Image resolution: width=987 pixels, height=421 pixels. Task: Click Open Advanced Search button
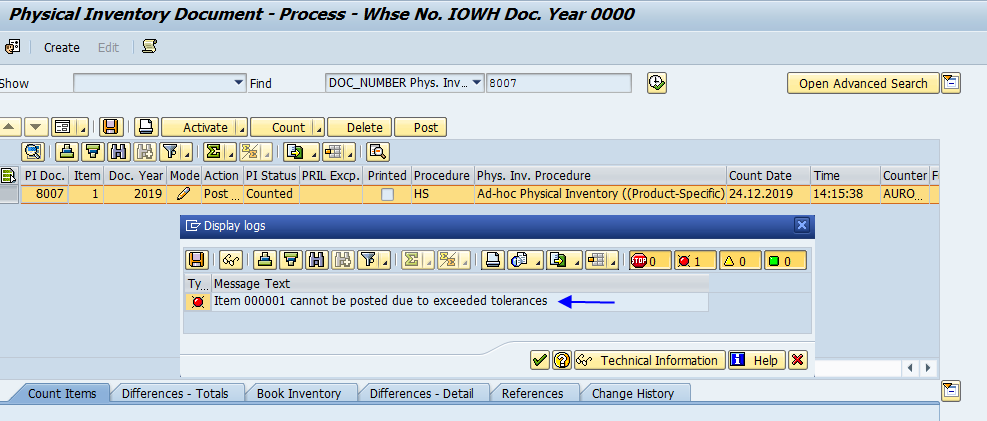[863, 83]
